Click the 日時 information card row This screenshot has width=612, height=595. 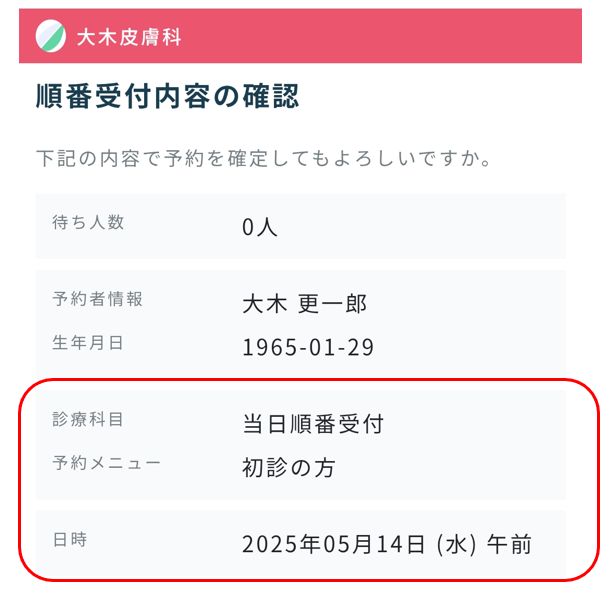coord(300,543)
